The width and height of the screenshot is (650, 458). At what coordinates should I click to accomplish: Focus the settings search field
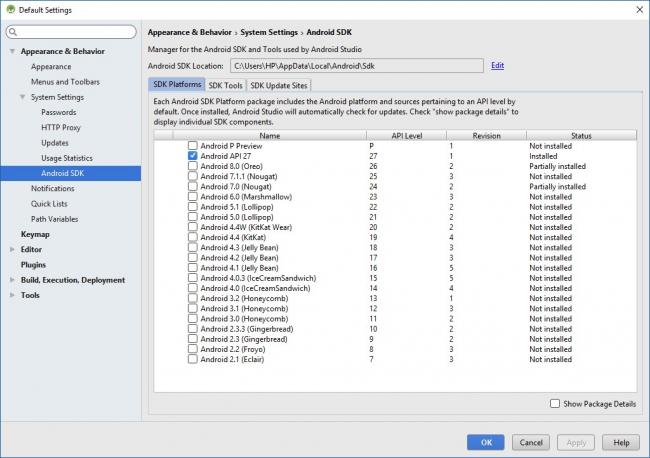71,32
